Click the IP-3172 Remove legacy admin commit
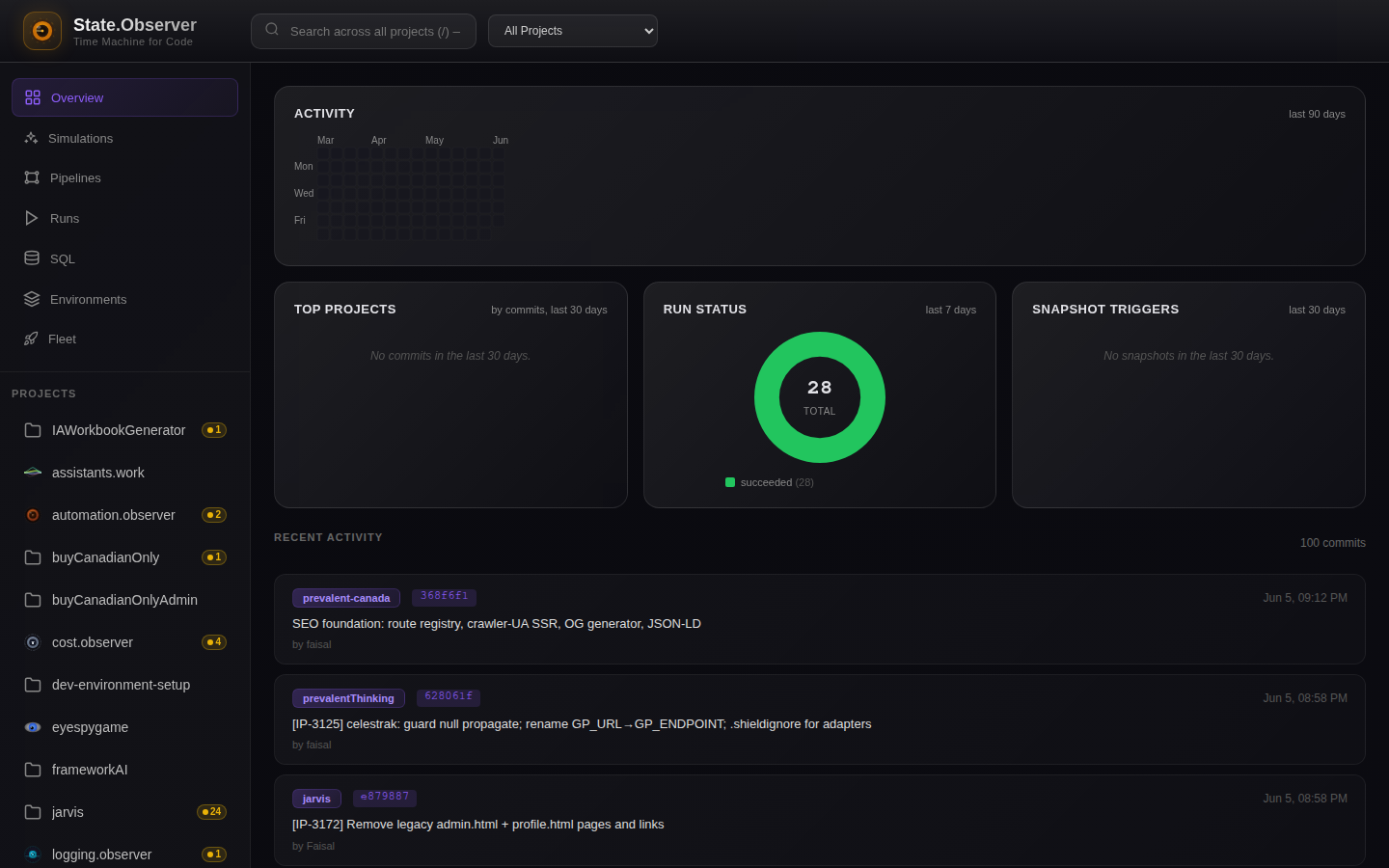 478,825
